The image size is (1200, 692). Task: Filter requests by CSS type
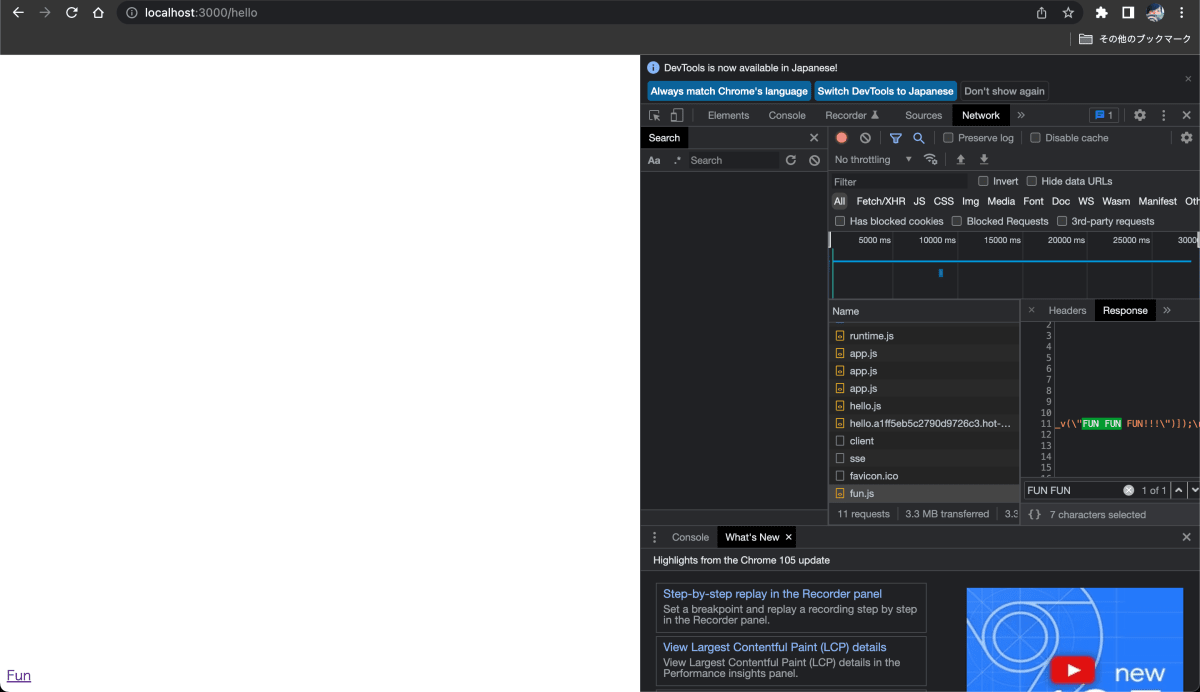point(944,201)
